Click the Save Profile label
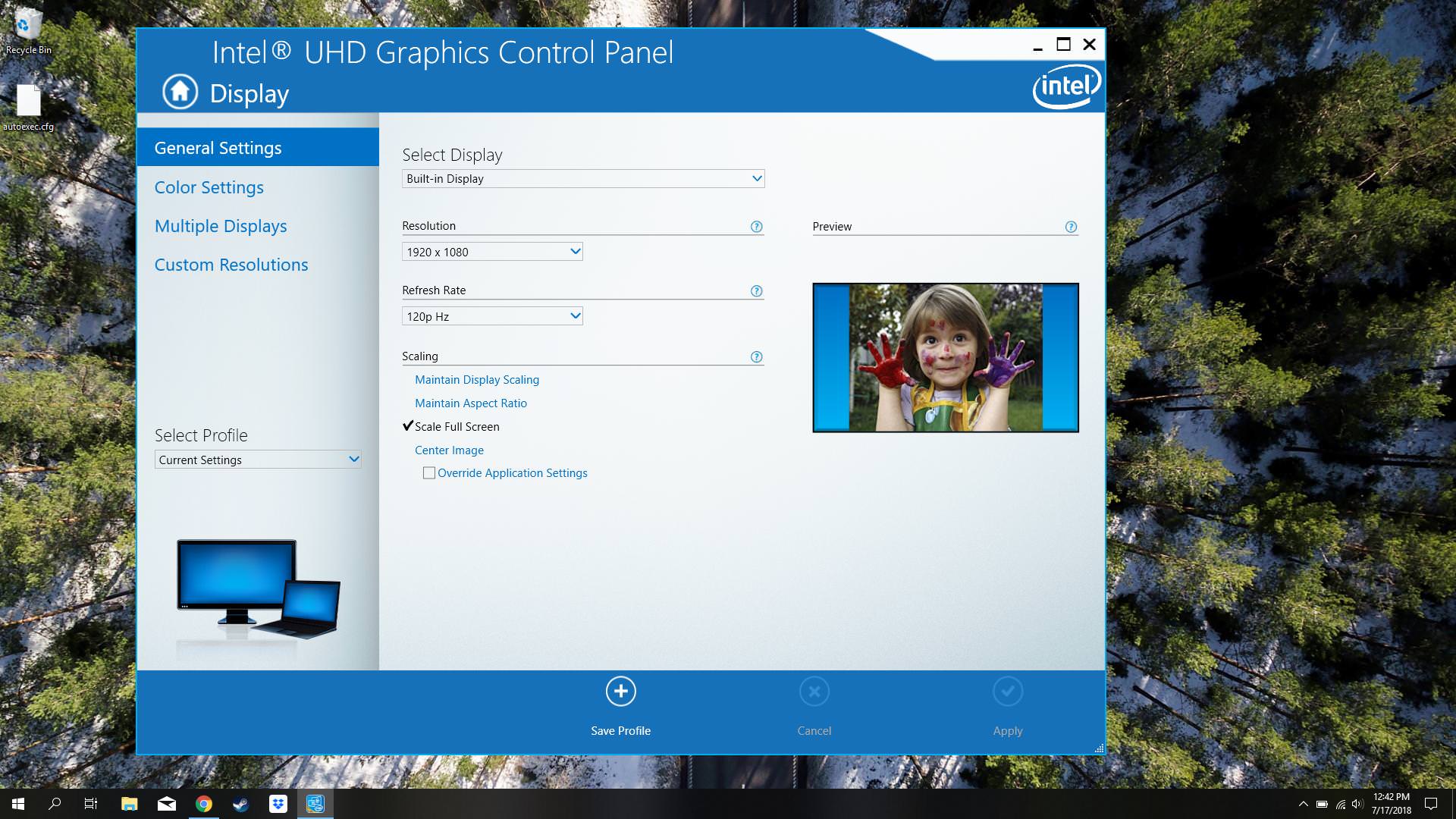The image size is (1456, 819). (x=620, y=731)
